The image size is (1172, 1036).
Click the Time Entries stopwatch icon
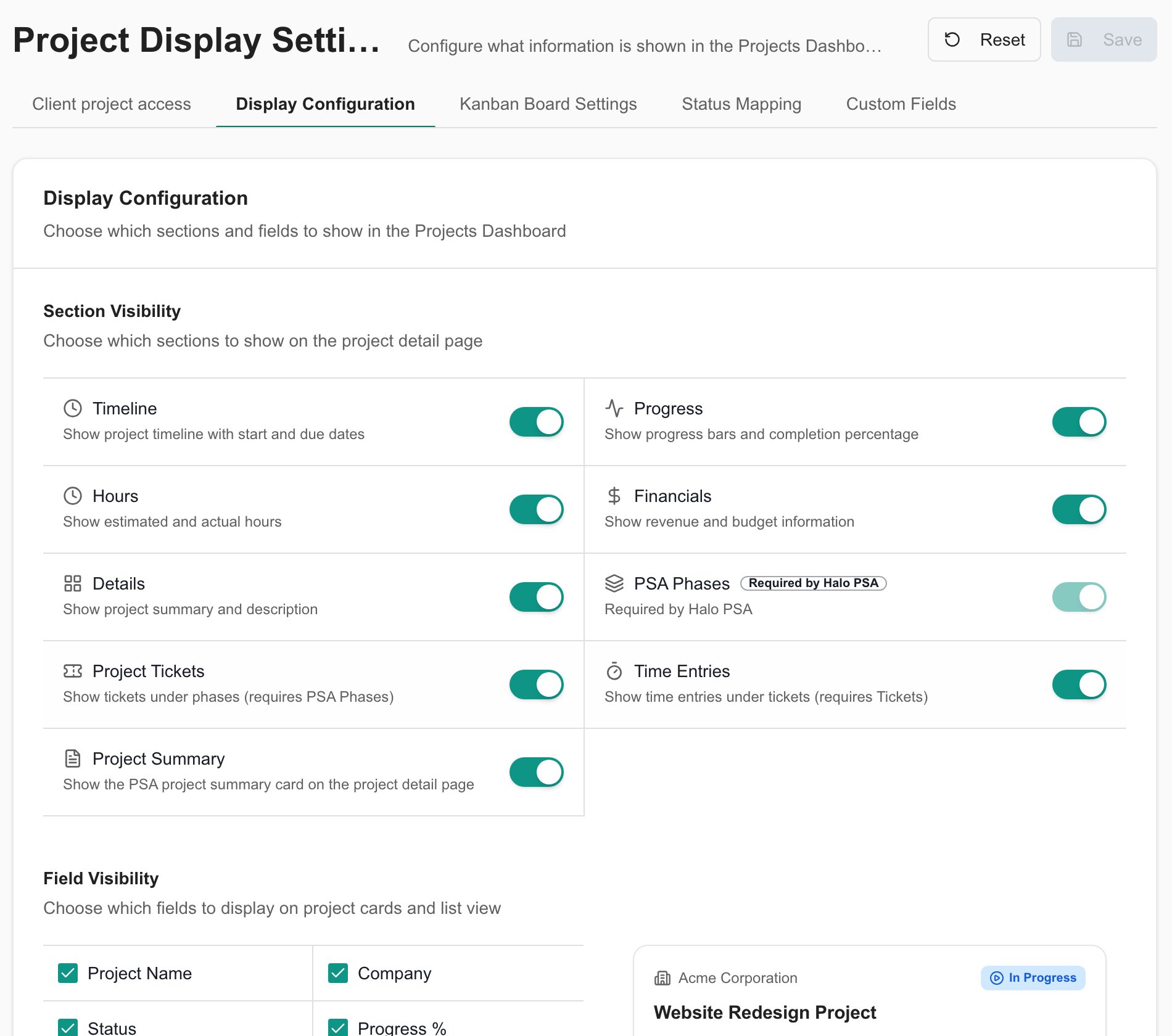[x=614, y=671]
